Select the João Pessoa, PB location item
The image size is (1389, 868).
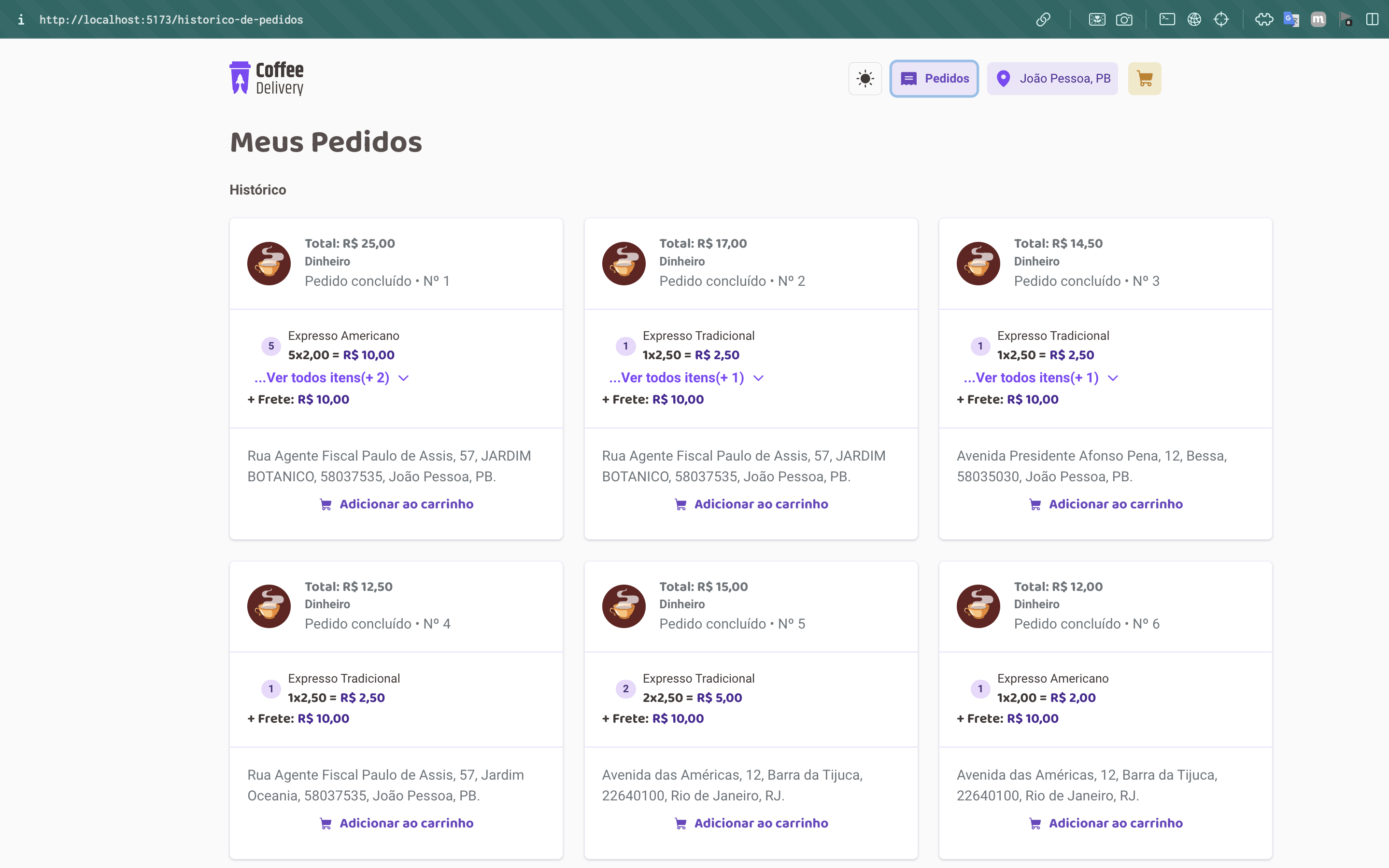click(x=1052, y=79)
